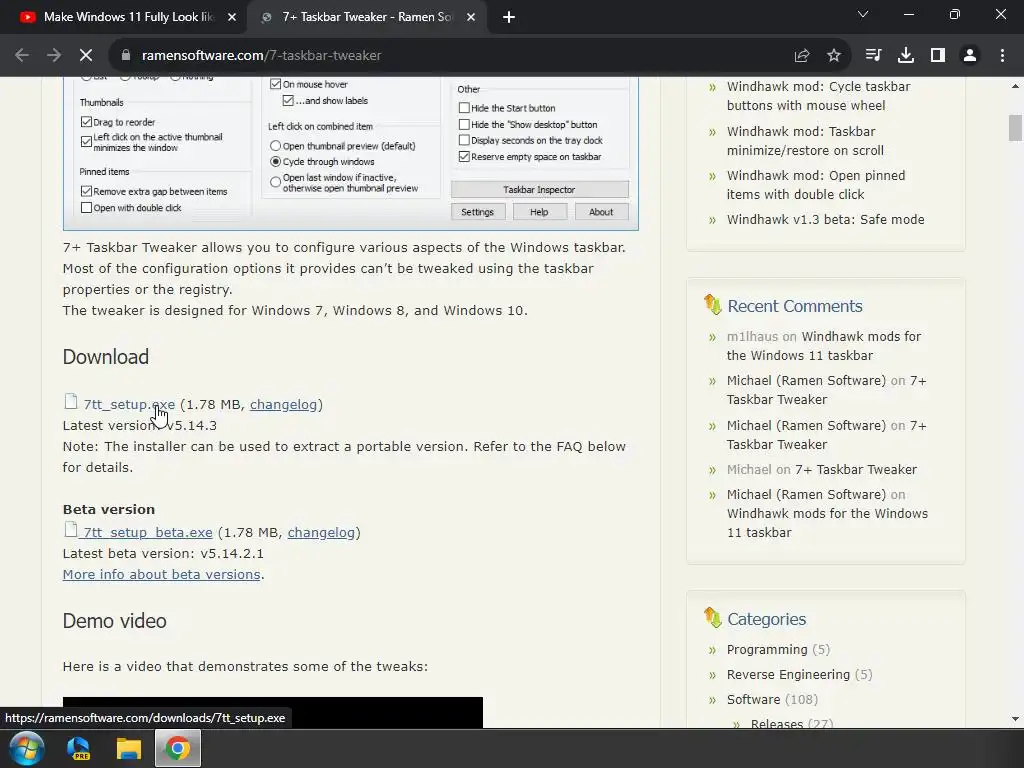1024x768 pixels.
Task: Open the changelog link for the stable version
Action: pyautogui.click(x=283, y=404)
